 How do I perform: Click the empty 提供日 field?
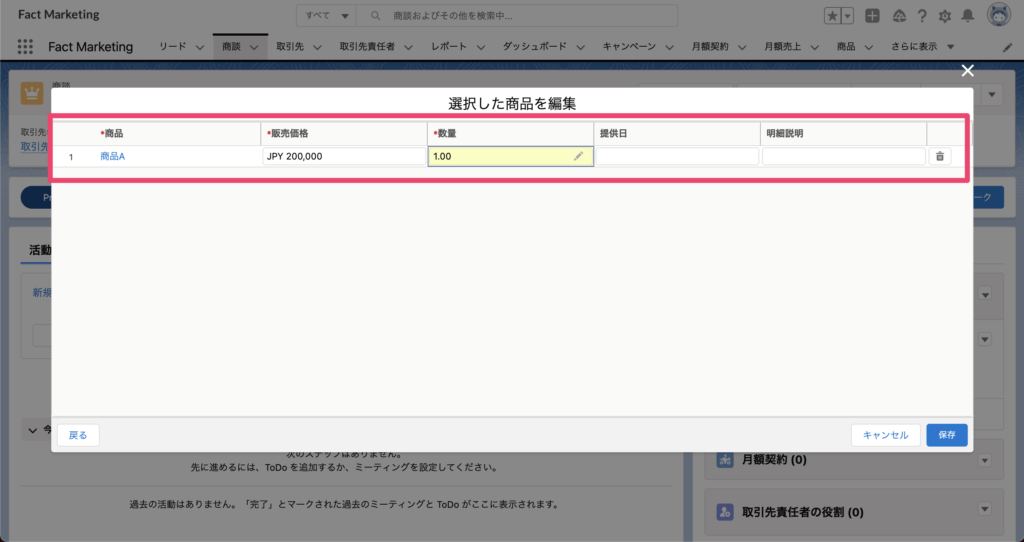coord(677,156)
